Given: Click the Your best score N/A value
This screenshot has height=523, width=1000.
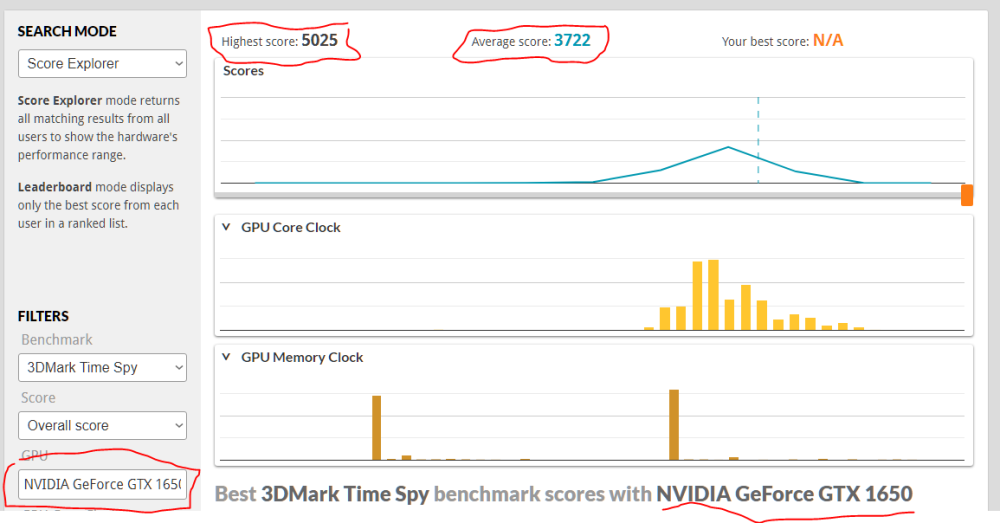Looking at the screenshot, I should (828, 41).
